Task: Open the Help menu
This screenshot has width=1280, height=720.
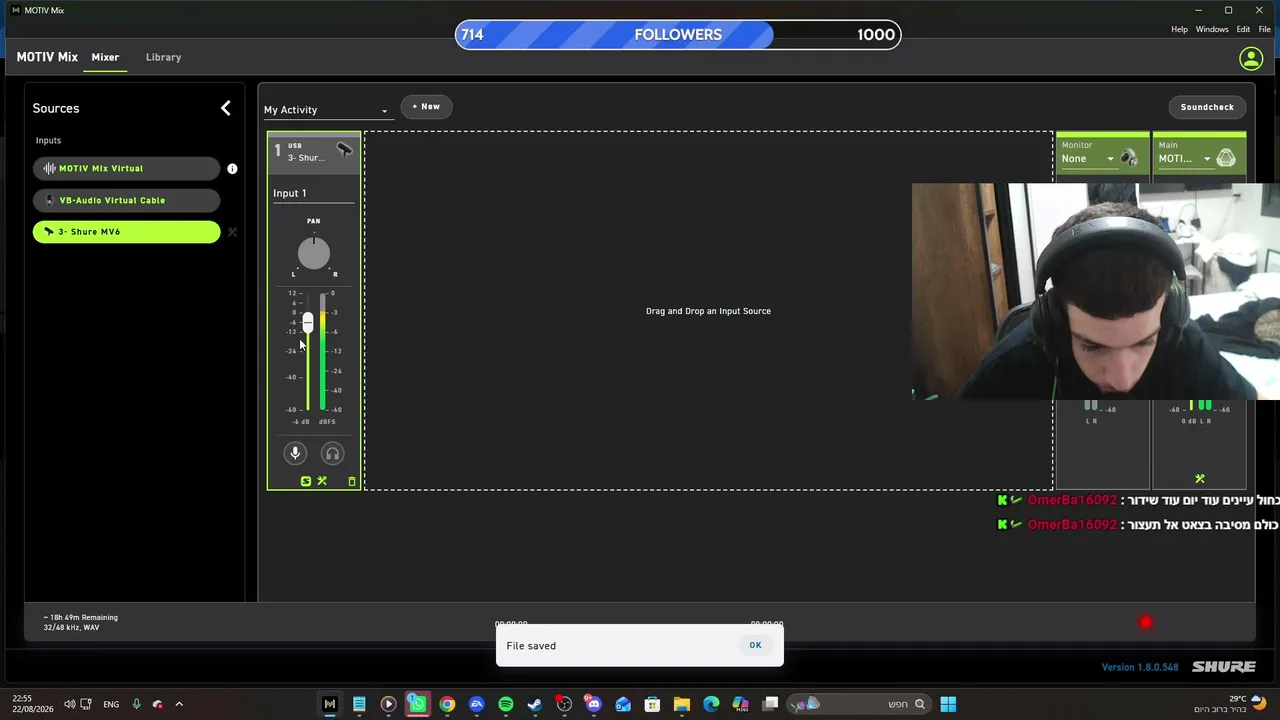Action: pos(1179,29)
